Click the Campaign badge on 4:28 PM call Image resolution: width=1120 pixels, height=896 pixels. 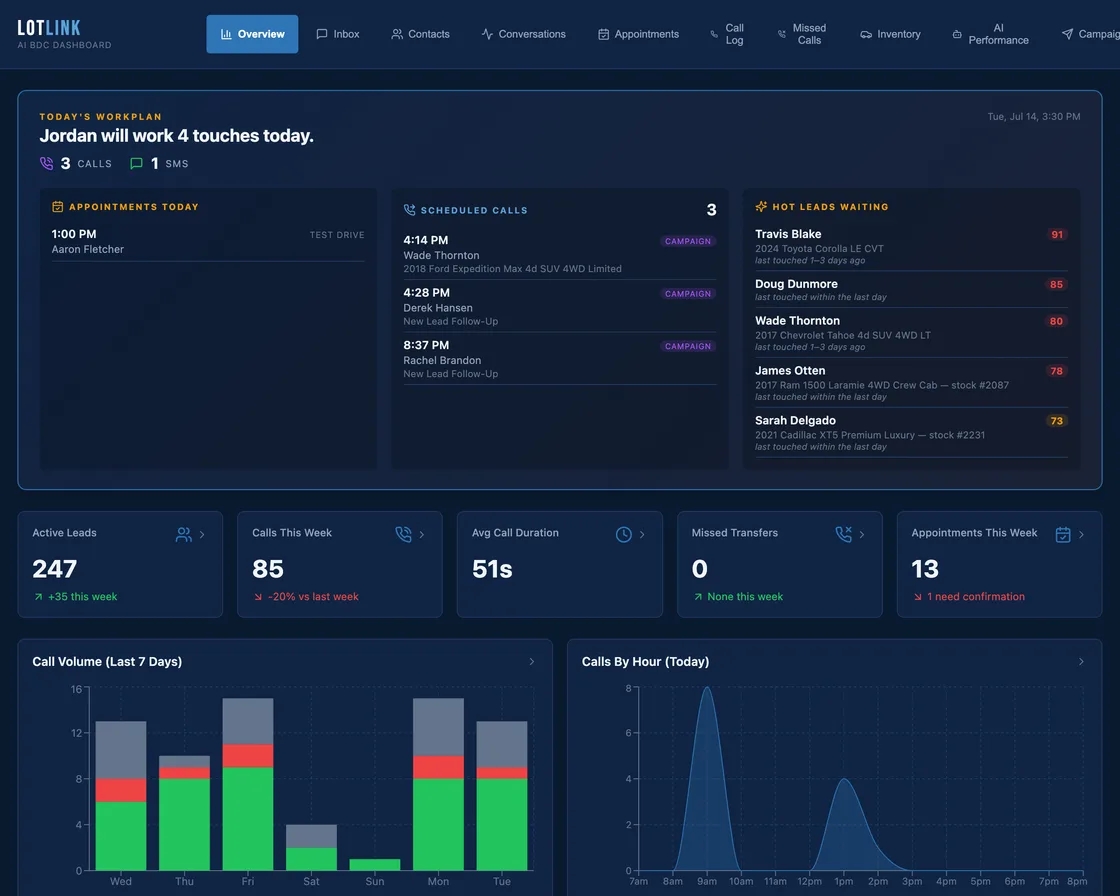[x=688, y=294]
